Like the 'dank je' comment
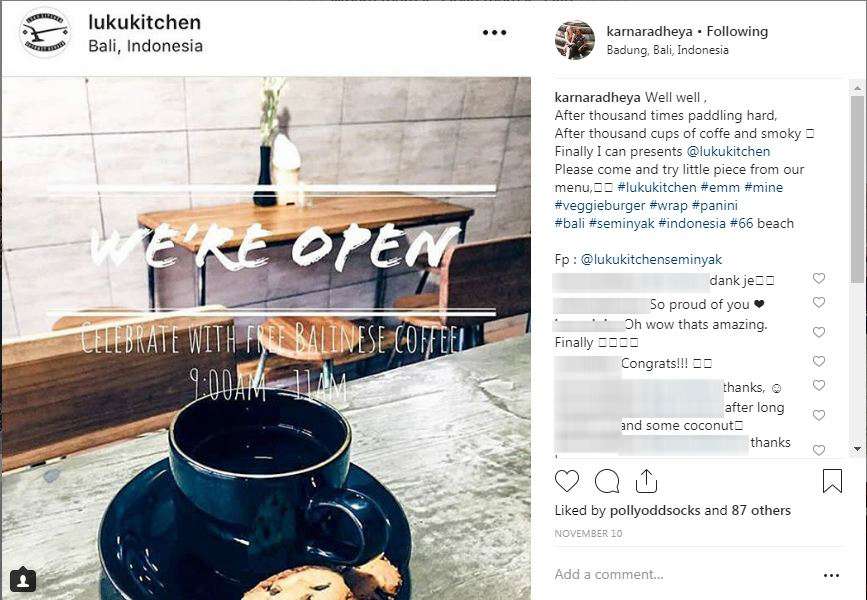The height and width of the screenshot is (600, 867). pyautogui.click(x=819, y=279)
